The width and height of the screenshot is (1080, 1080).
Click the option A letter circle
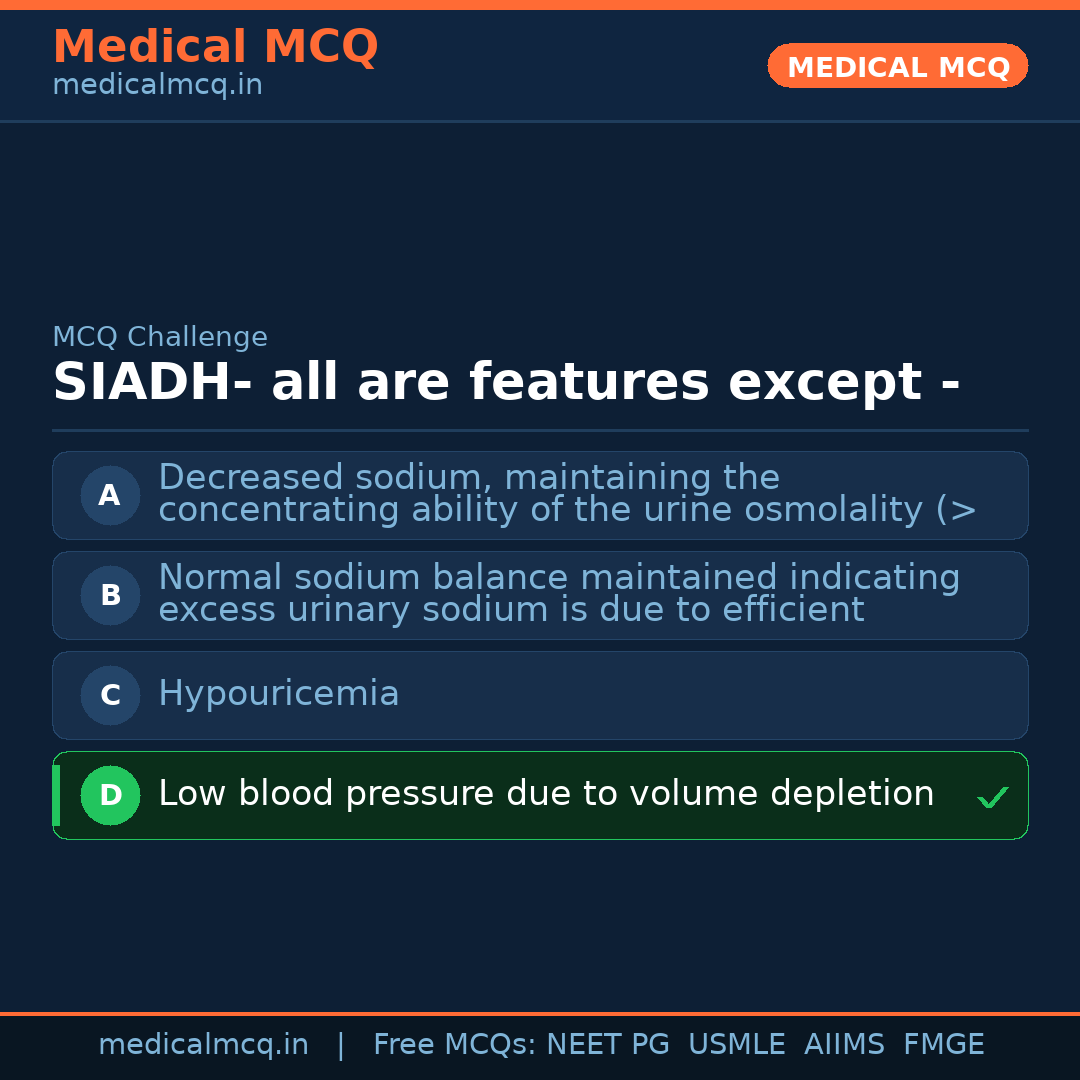[x=110, y=495]
